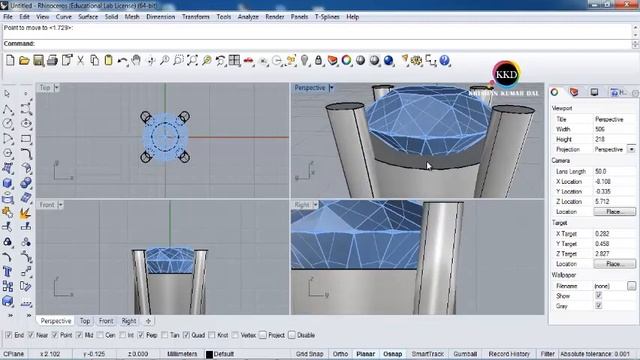Click the New file icon
The image size is (640, 360).
[x=10, y=61]
